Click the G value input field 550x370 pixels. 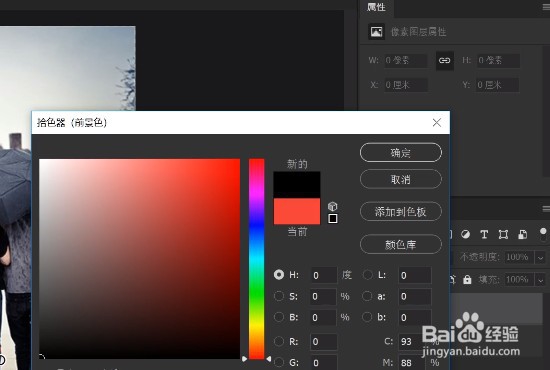click(x=324, y=363)
